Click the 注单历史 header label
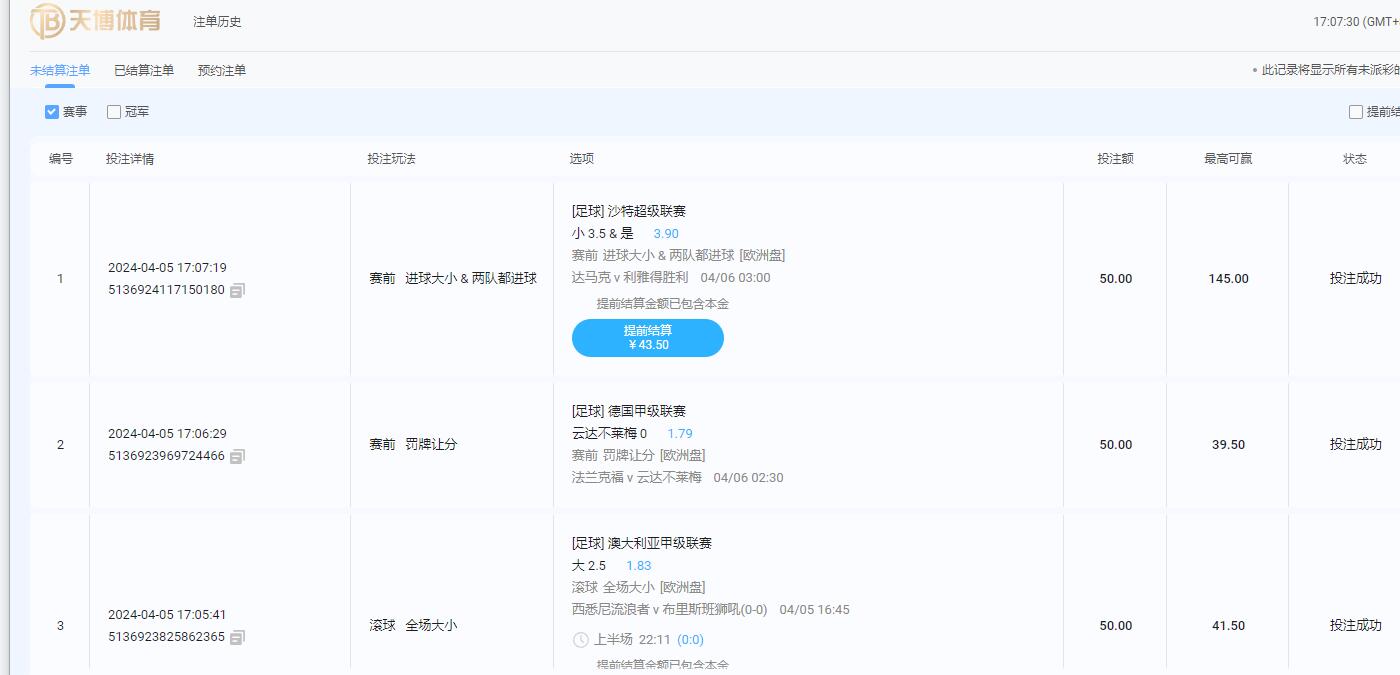This screenshot has width=1400, height=675. coord(217,21)
